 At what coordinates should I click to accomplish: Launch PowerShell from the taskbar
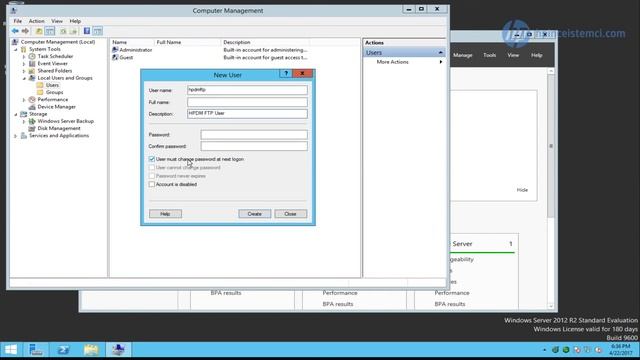click(x=63, y=350)
